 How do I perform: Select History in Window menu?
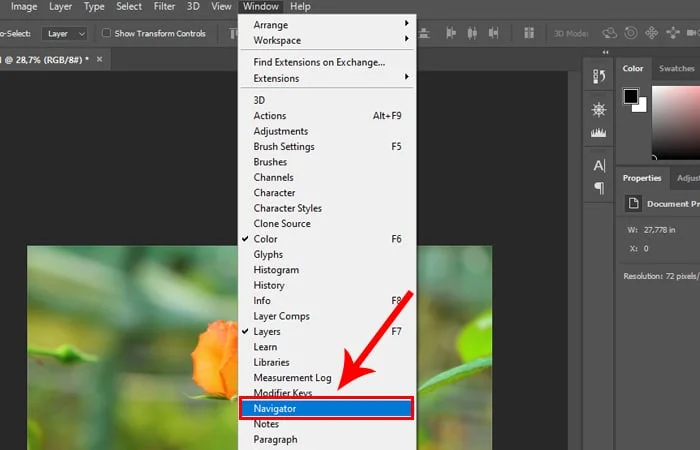pos(327,285)
